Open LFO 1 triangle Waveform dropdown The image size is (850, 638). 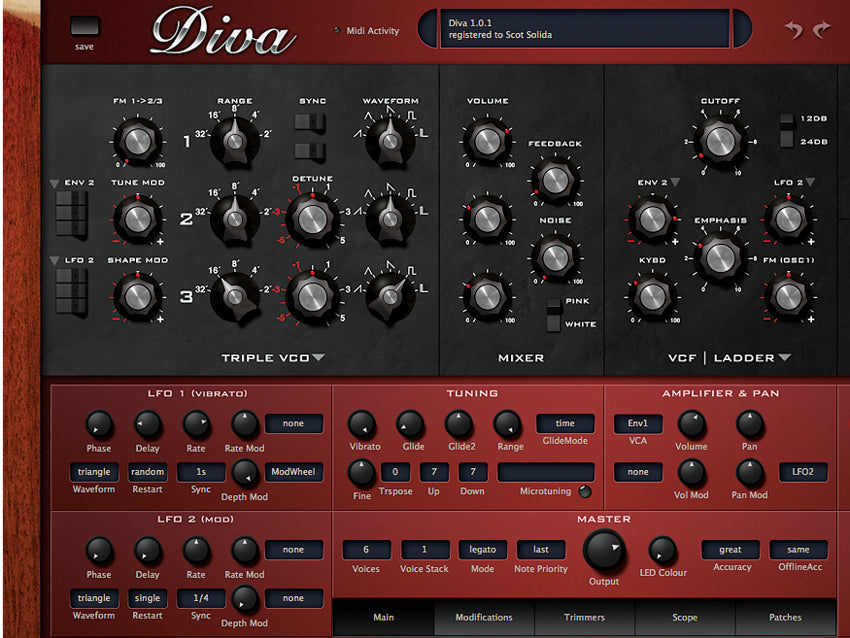94,472
